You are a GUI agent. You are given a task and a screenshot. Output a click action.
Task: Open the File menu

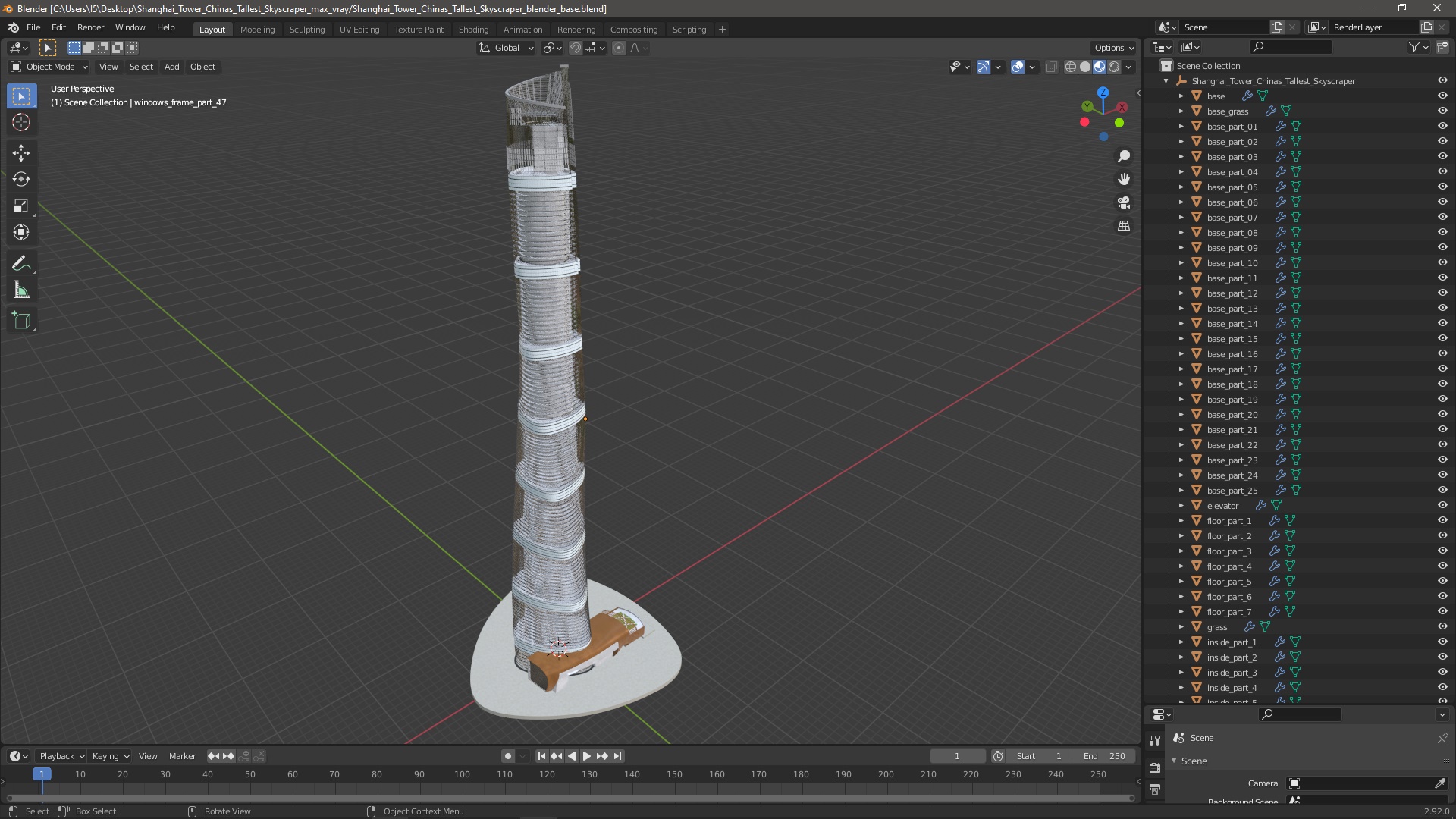click(33, 27)
